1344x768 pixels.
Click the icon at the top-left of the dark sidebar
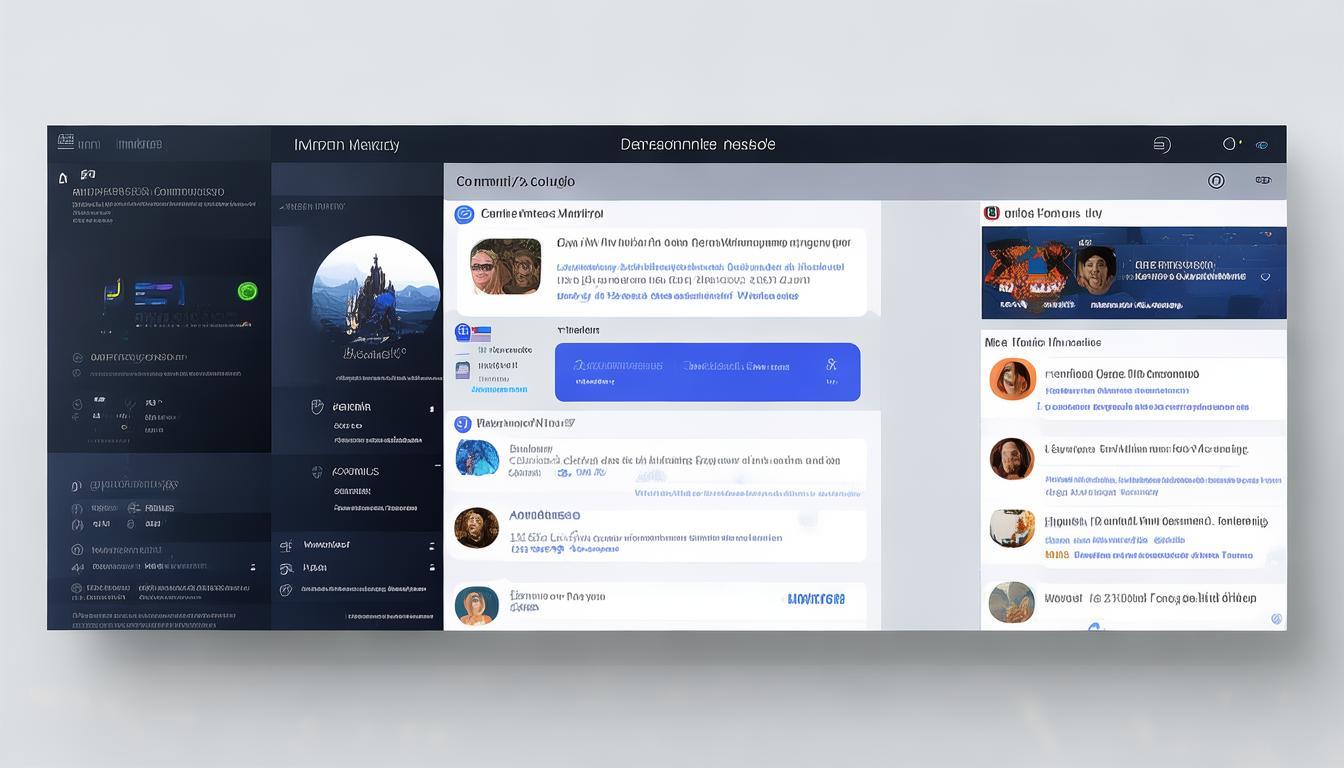click(66, 143)
